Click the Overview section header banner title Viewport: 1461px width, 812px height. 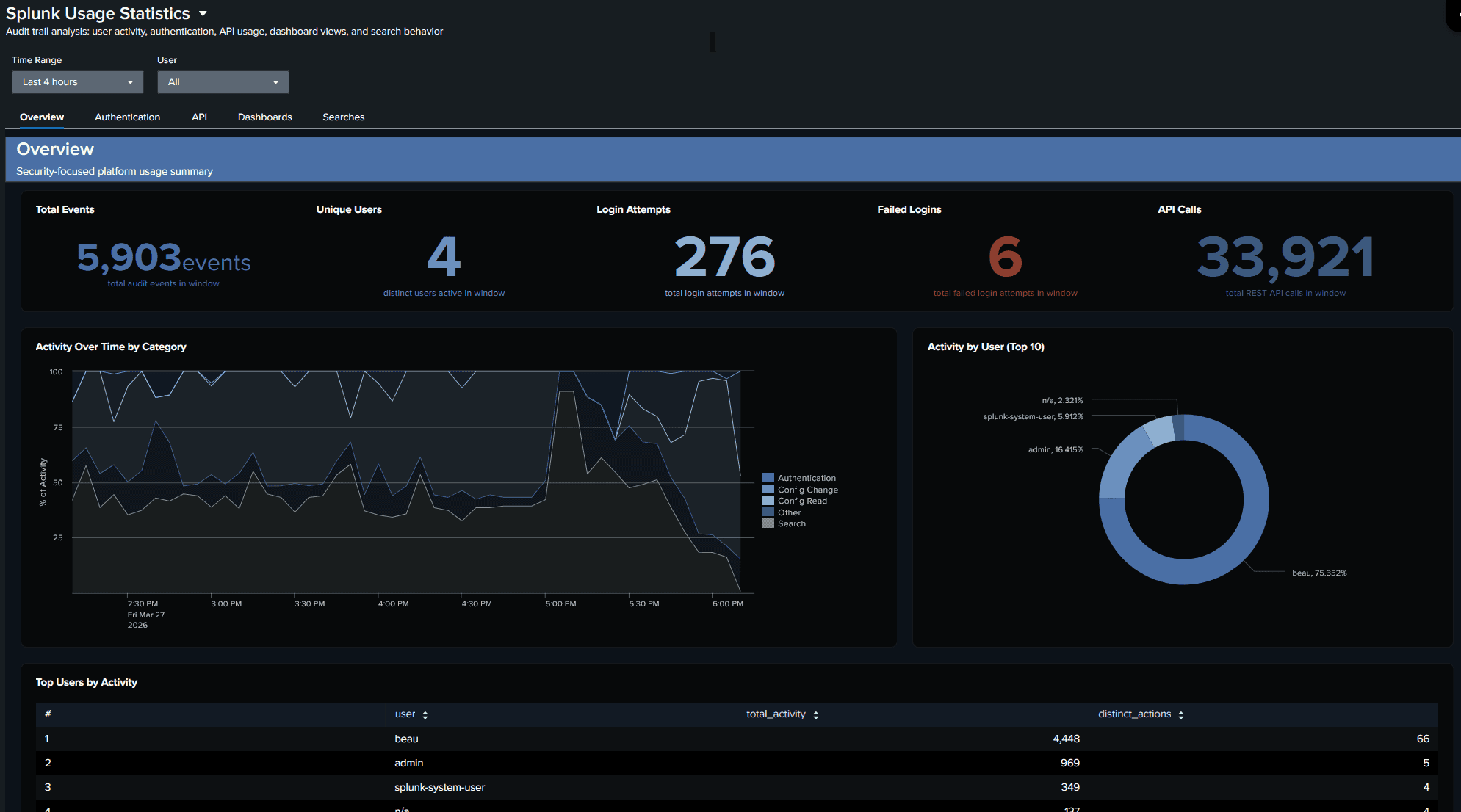coord(55,149)
